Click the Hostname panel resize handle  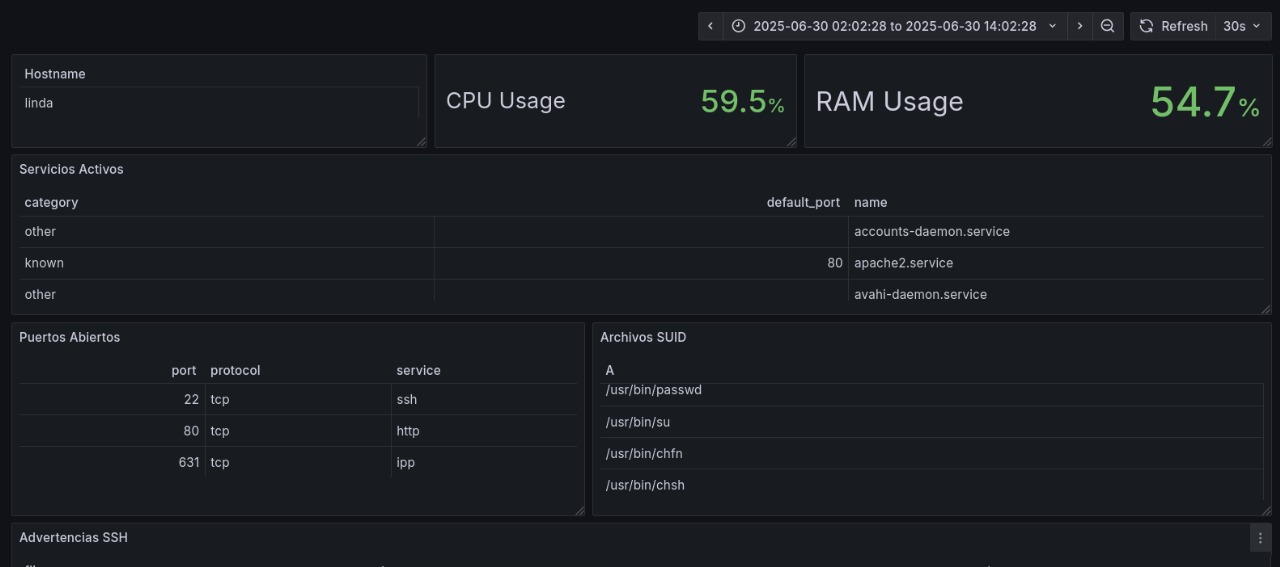pos(421,142)
